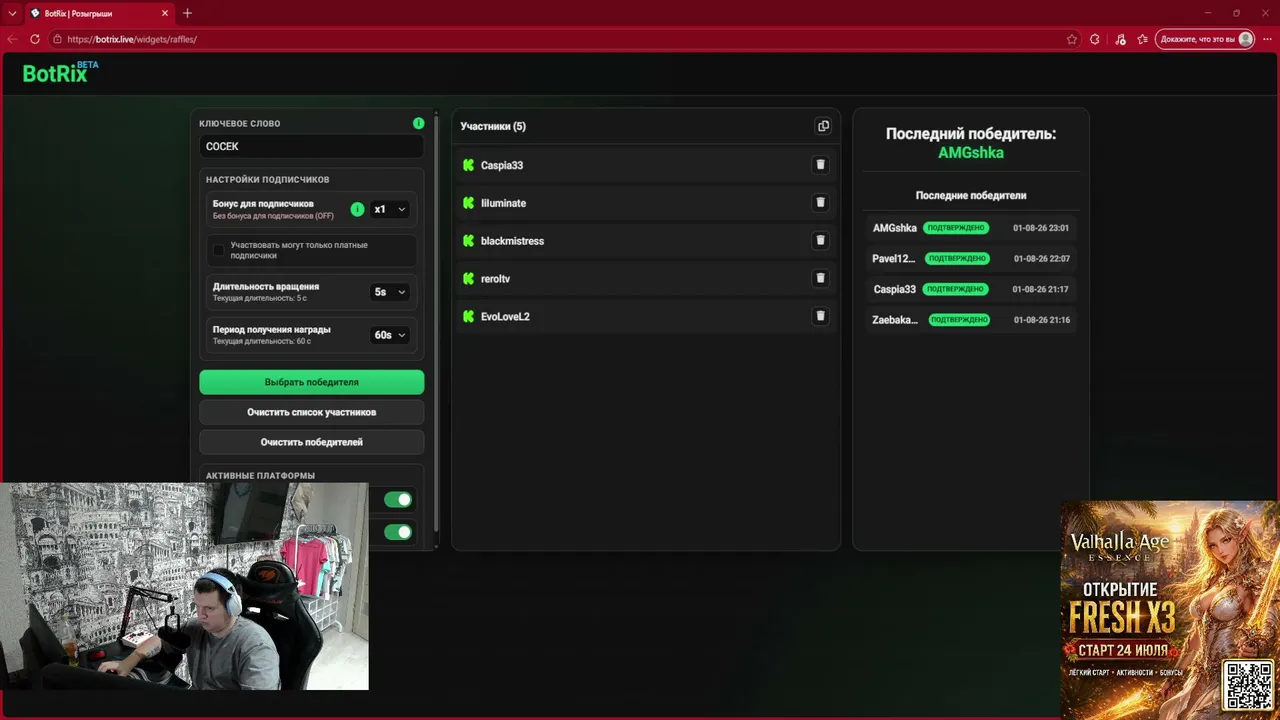This screenshot has width=1280, height=720.
Task: Click the info icon beside subscriber bonus
Action: [357, 209]
